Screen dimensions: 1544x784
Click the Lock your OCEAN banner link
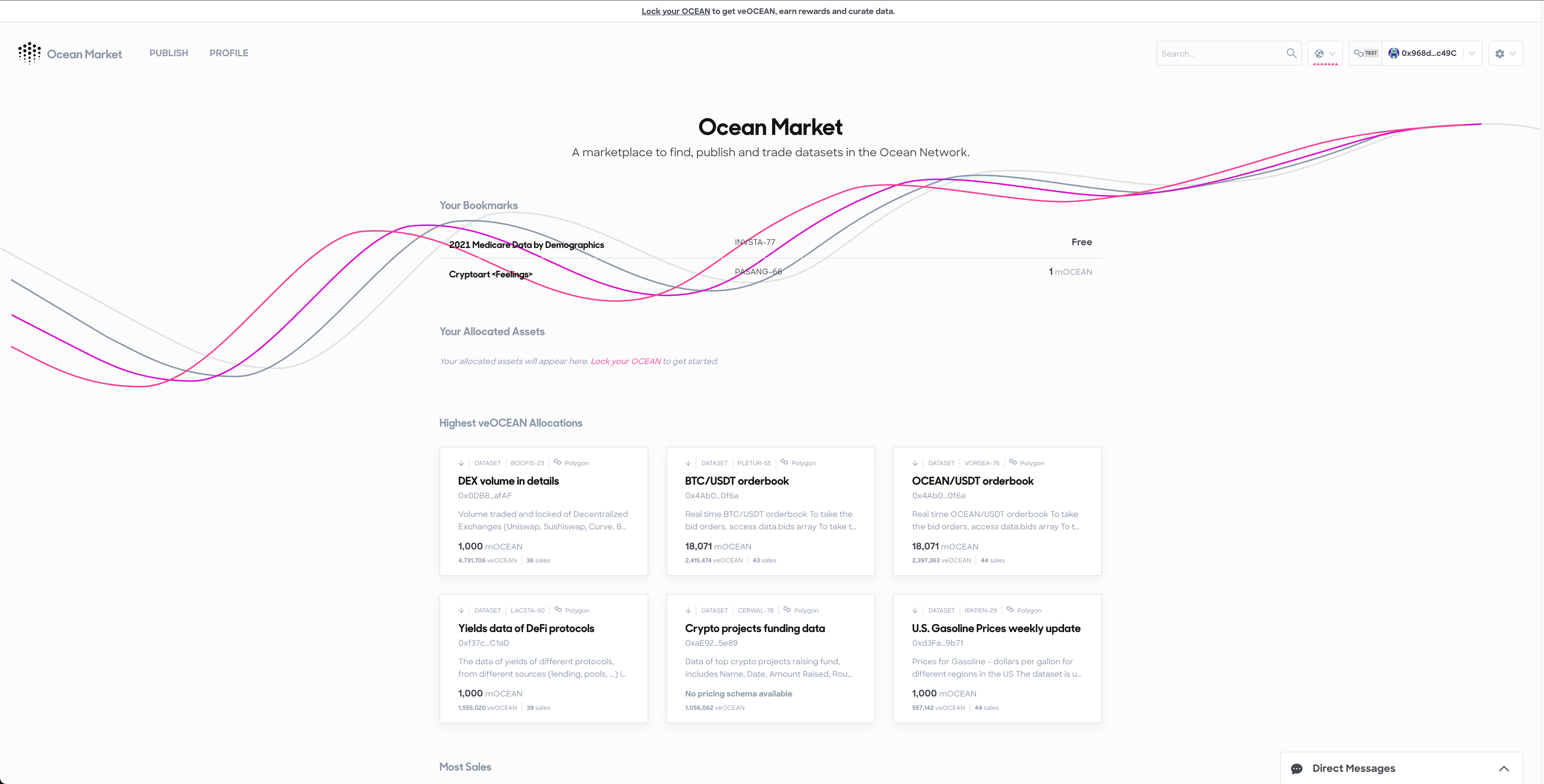coord(675,11)
